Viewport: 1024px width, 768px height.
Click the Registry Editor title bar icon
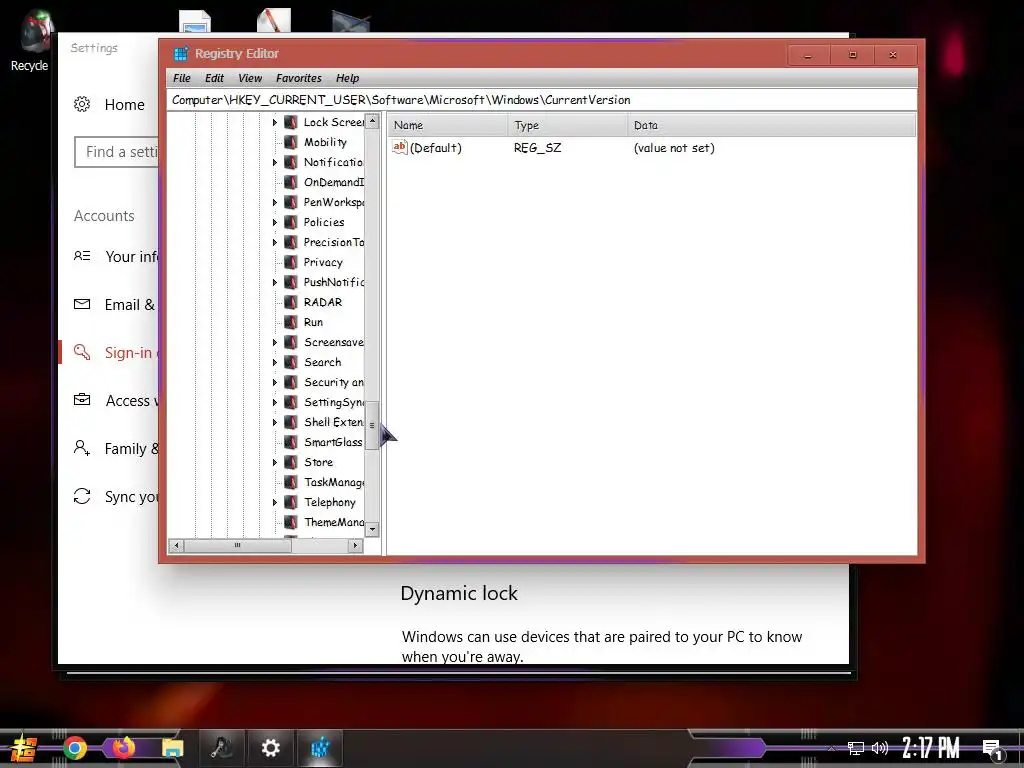pyautogui.click(x=181, y=54)
